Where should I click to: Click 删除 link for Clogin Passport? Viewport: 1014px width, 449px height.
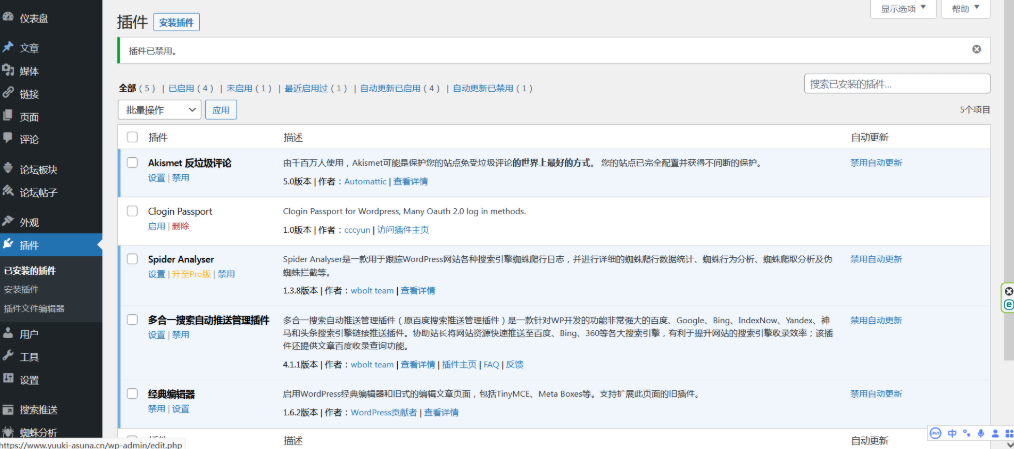pos(180,226)
